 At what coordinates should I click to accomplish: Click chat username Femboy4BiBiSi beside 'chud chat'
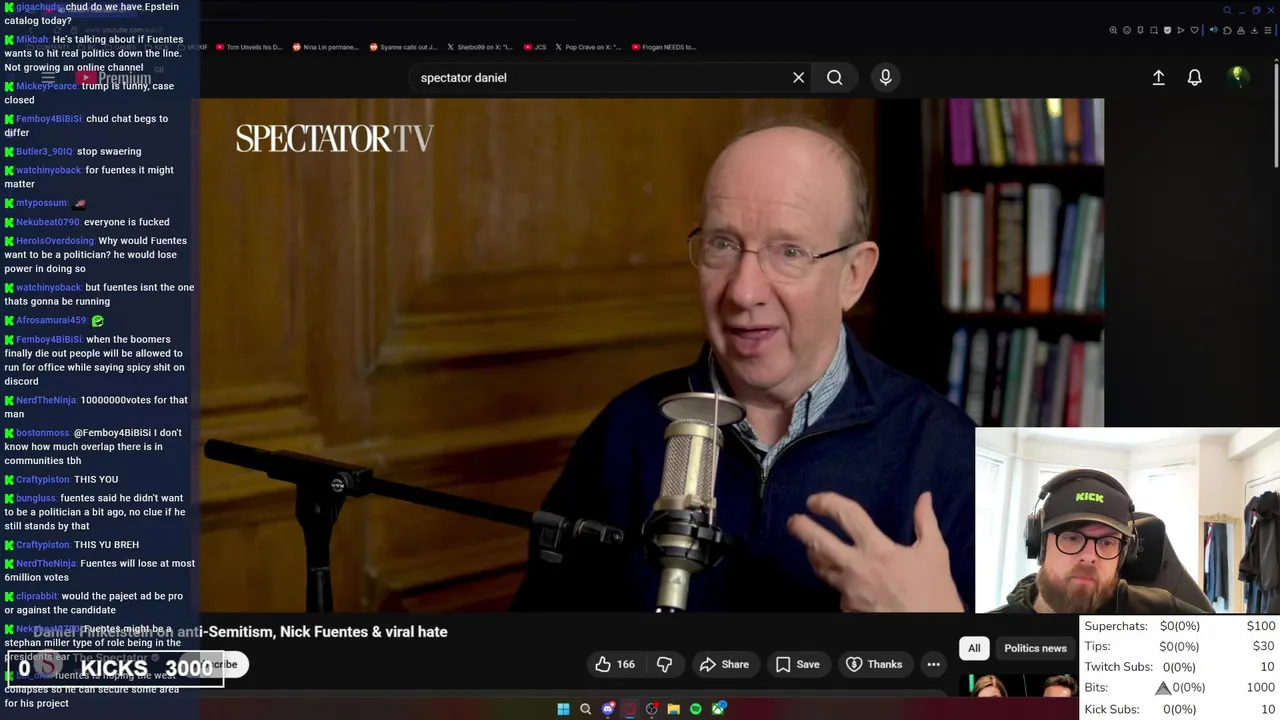pos(49,118)
